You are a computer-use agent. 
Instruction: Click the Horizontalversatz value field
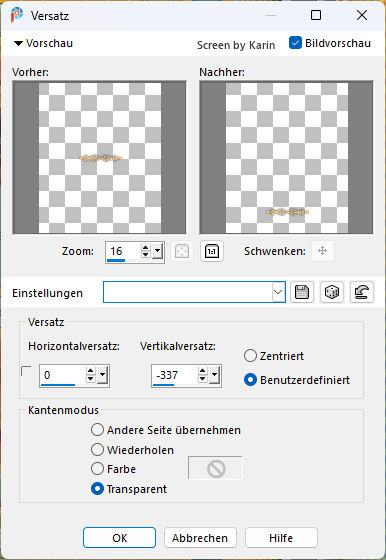point(62,375)
